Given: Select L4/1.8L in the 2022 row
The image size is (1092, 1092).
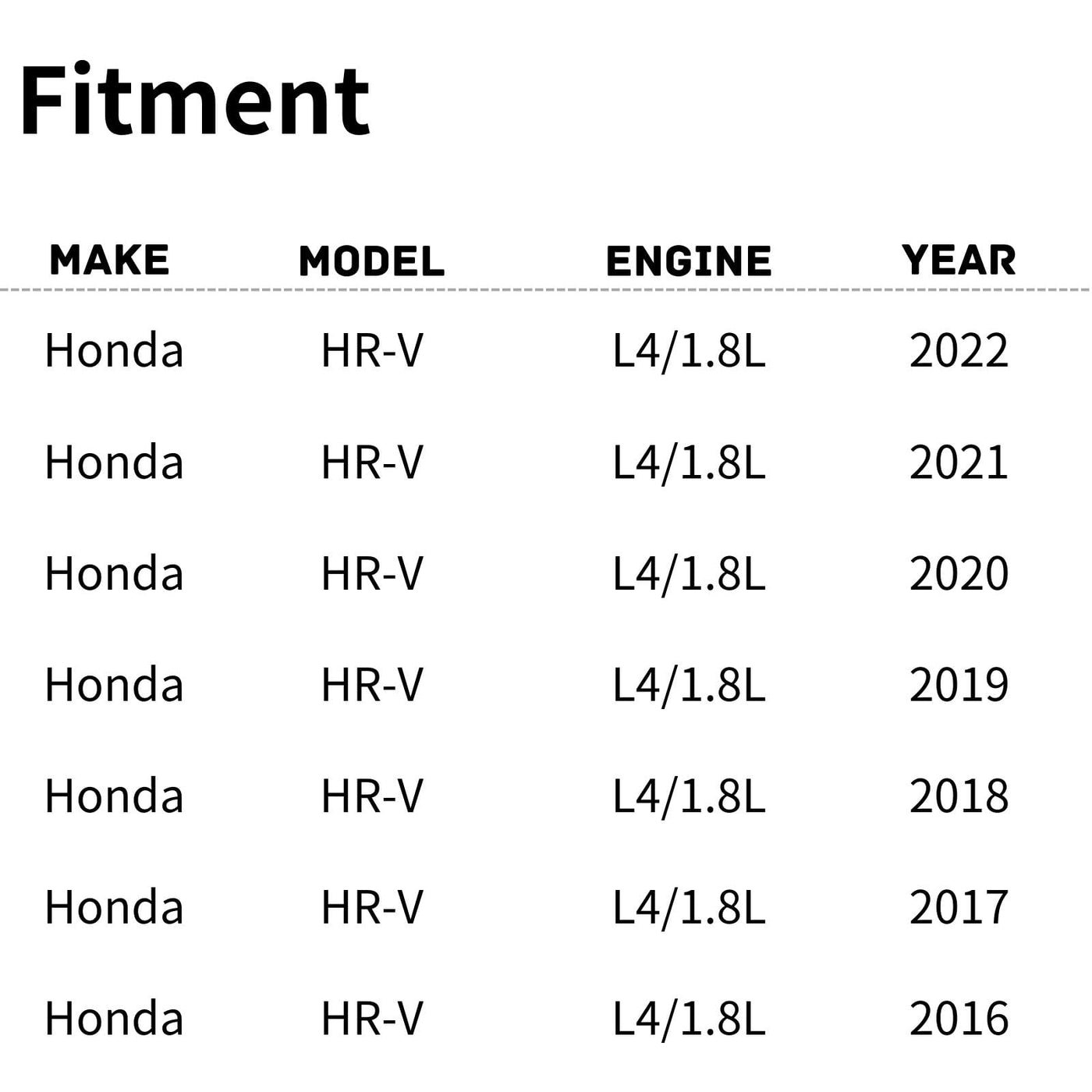Looking at the screenshot, I should 689,351.
